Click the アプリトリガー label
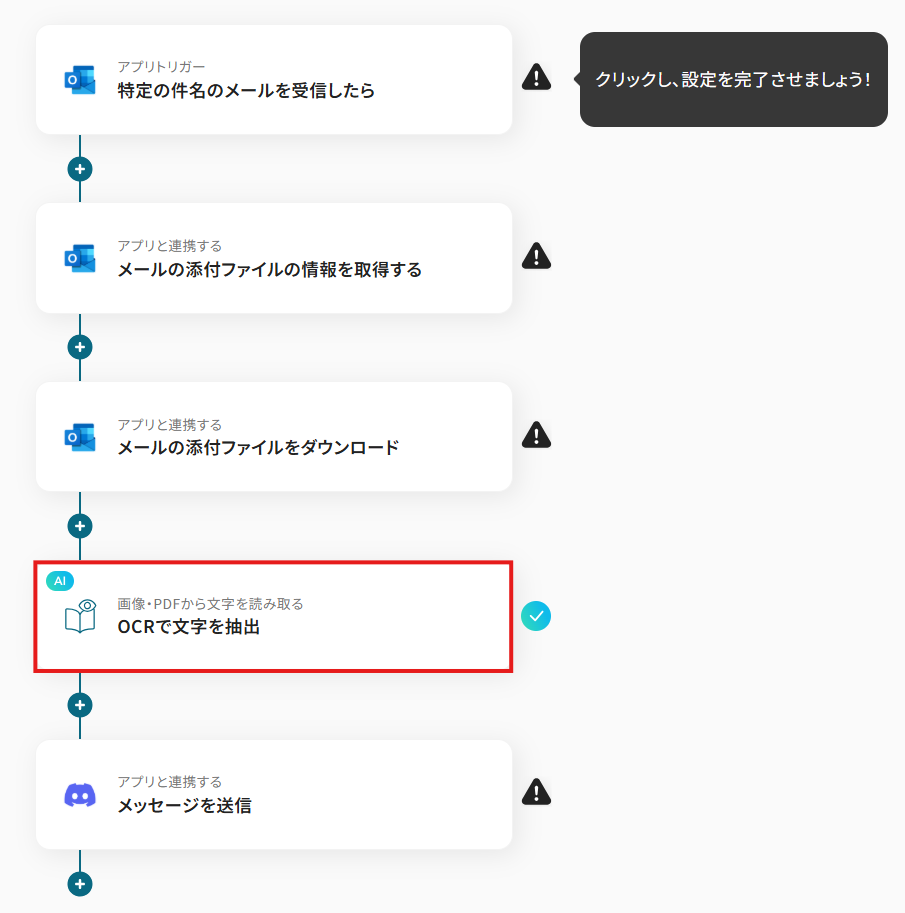Screen dimensions: 905x913 (161, 67)
